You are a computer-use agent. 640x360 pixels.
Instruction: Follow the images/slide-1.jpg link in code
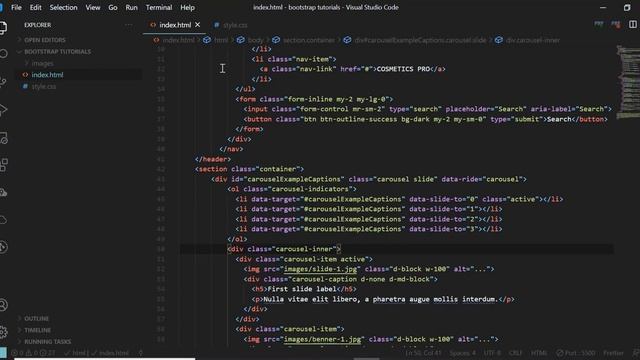[320, 269]
